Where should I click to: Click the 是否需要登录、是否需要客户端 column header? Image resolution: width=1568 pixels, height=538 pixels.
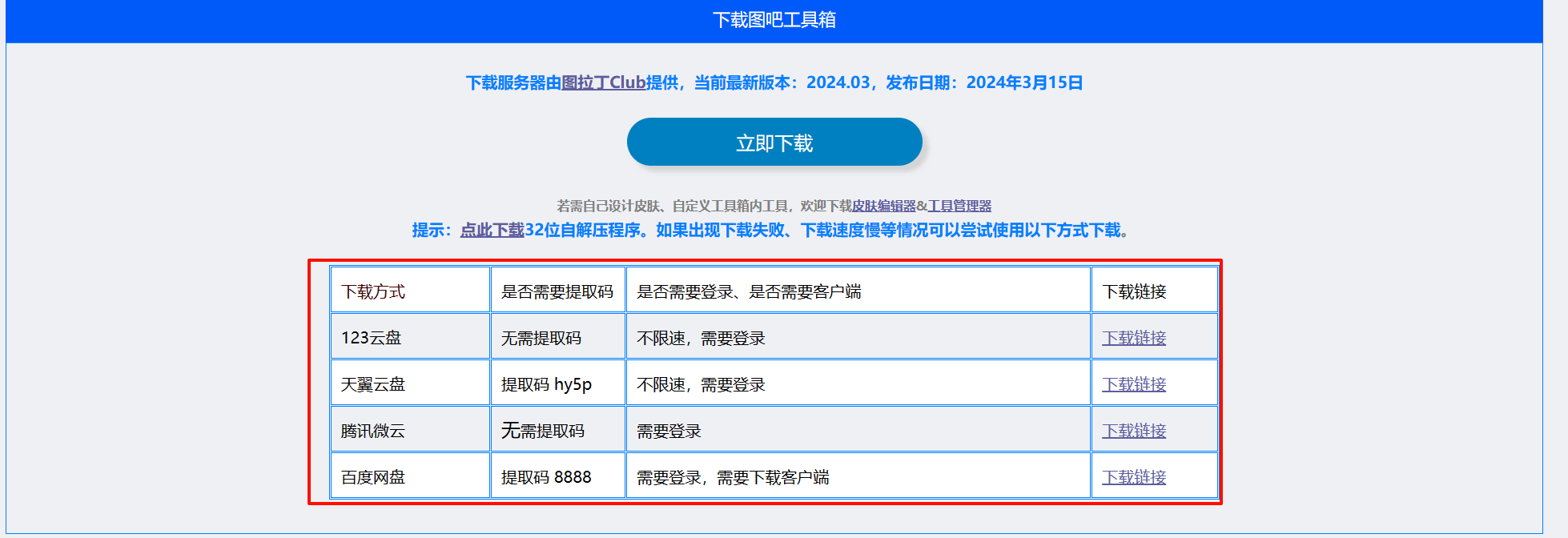click(x=749, y=291)
